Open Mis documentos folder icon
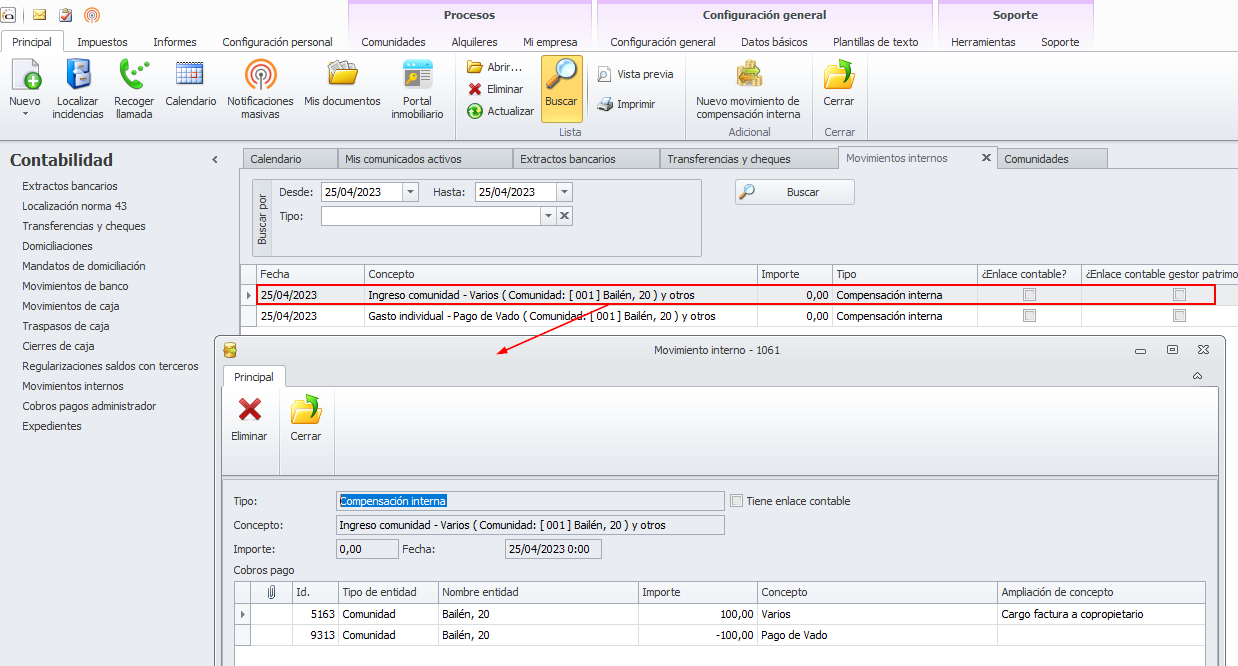Screen dimensions: 1238x666 342,76
